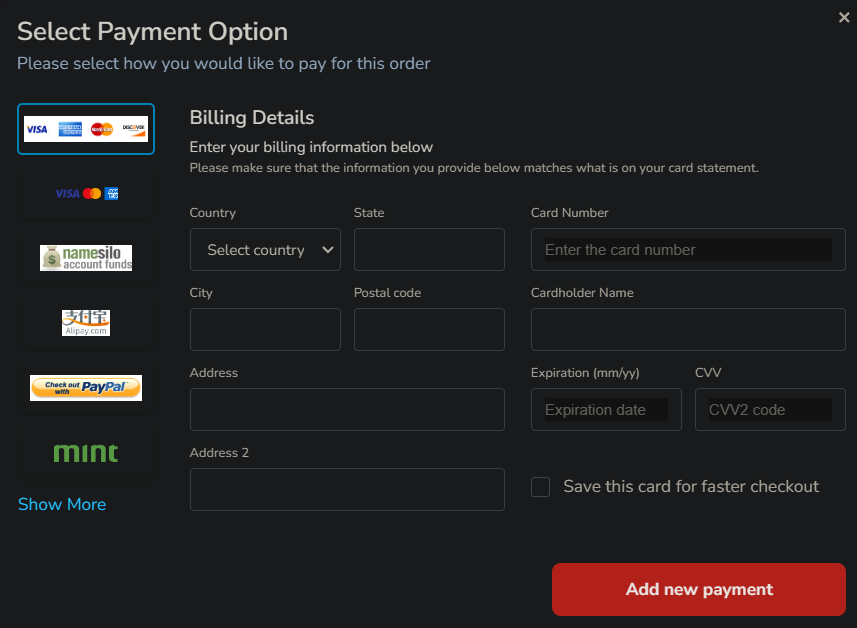
Task: Choose Check out with PayPal option
Action: pyautogui.click(x=86, y=387)
